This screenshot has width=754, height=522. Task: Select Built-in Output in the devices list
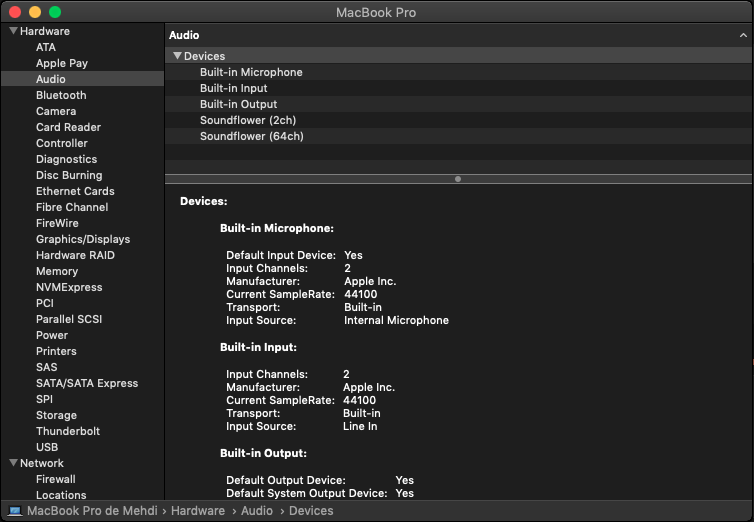point(458,104)
